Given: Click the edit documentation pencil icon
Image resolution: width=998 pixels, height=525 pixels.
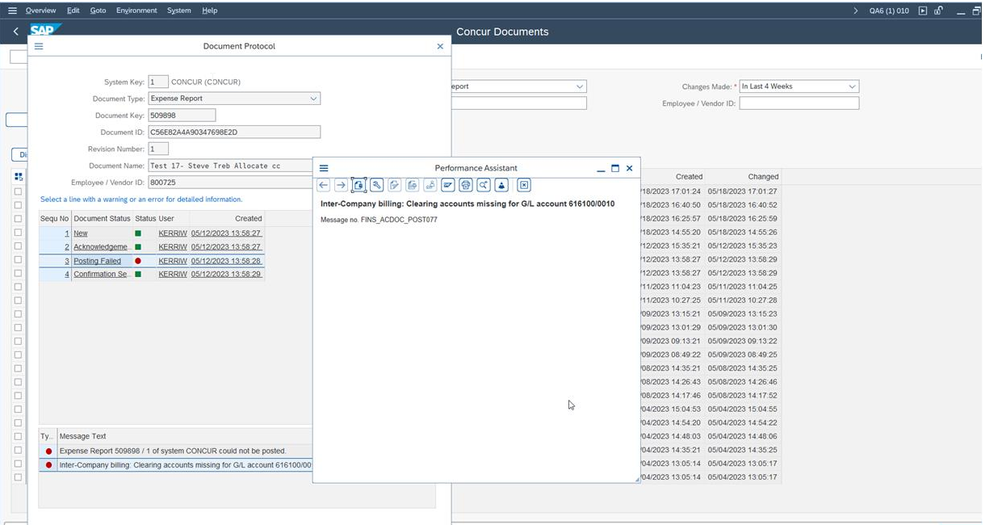Looking at the screenshot, I should (x=395, y=185).
